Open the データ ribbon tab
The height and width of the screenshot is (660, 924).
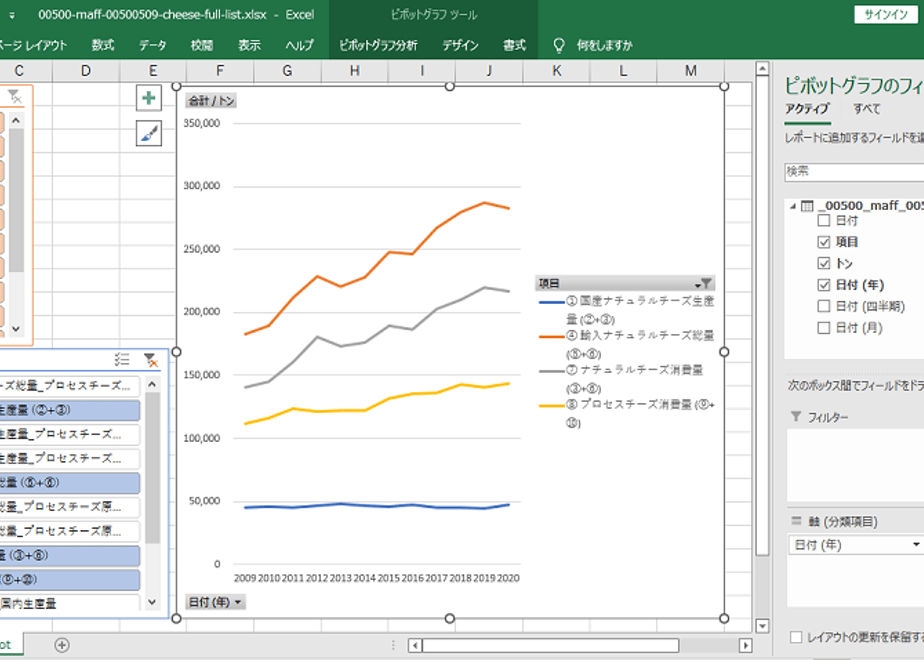[x=153, y=45]
